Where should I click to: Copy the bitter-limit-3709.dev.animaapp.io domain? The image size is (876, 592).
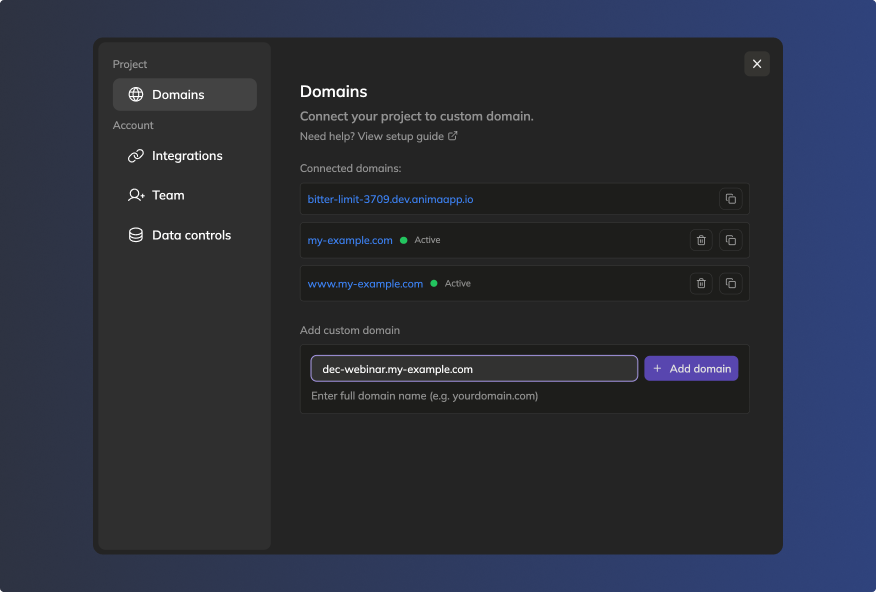click(730, 199)
